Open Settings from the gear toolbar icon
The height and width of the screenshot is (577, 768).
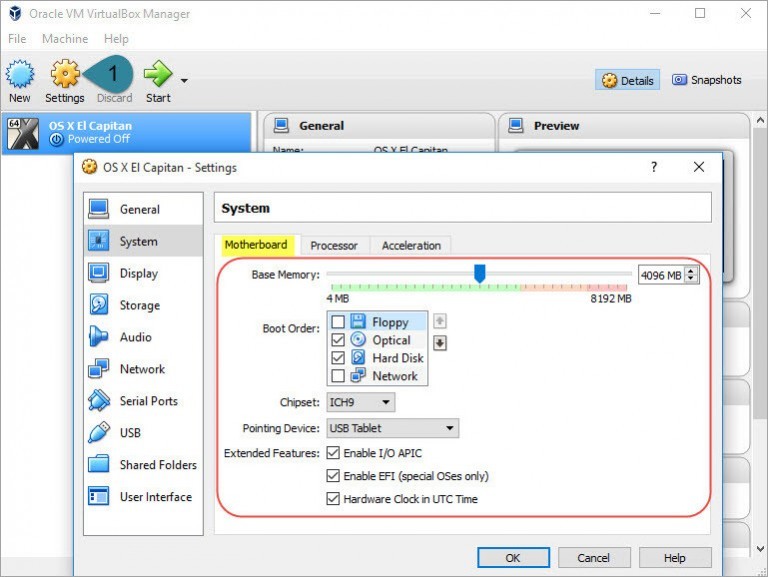pyautogui.click(x=65, y=74)
